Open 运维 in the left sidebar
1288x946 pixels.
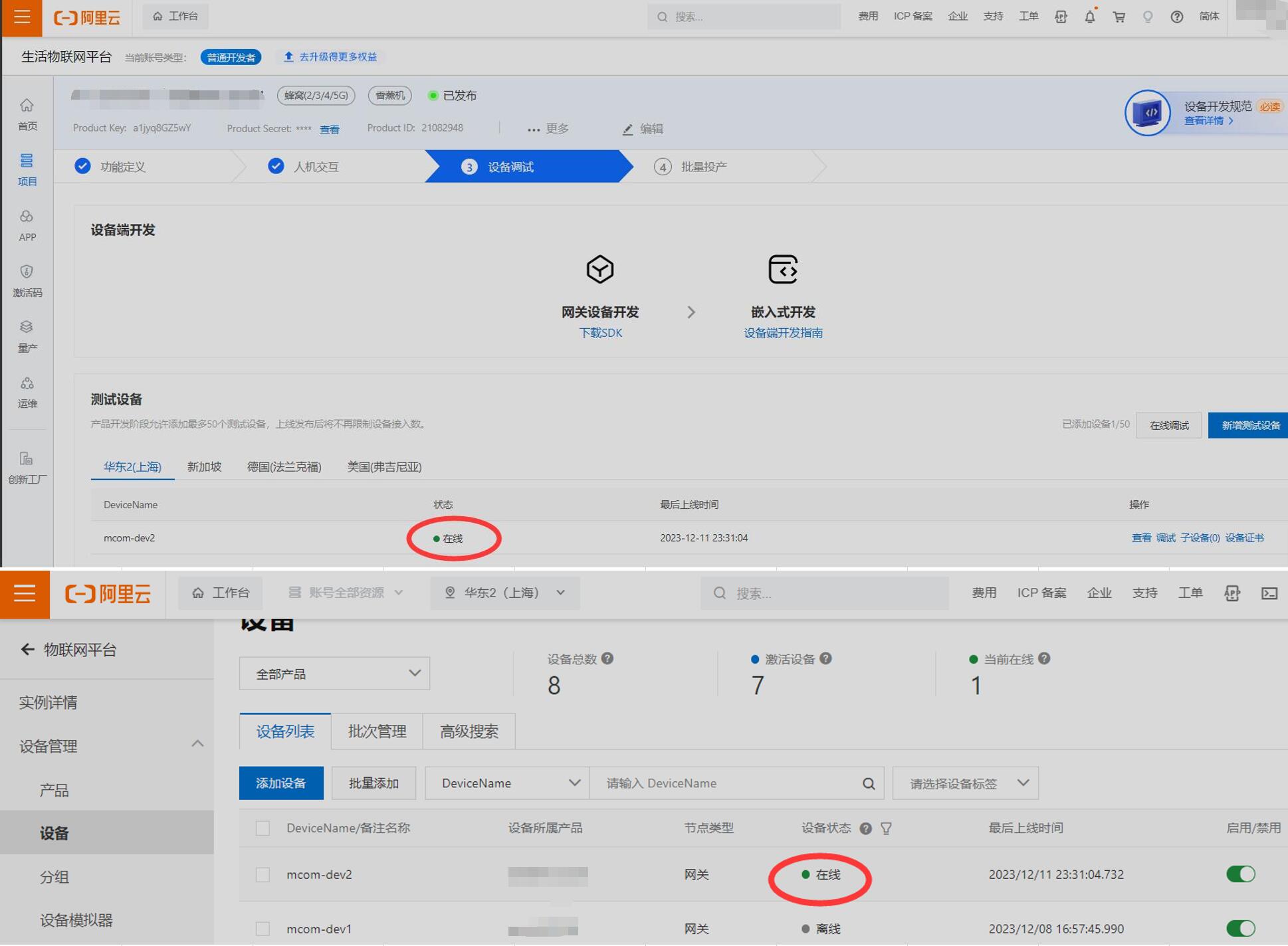click(x=27, y=393)
